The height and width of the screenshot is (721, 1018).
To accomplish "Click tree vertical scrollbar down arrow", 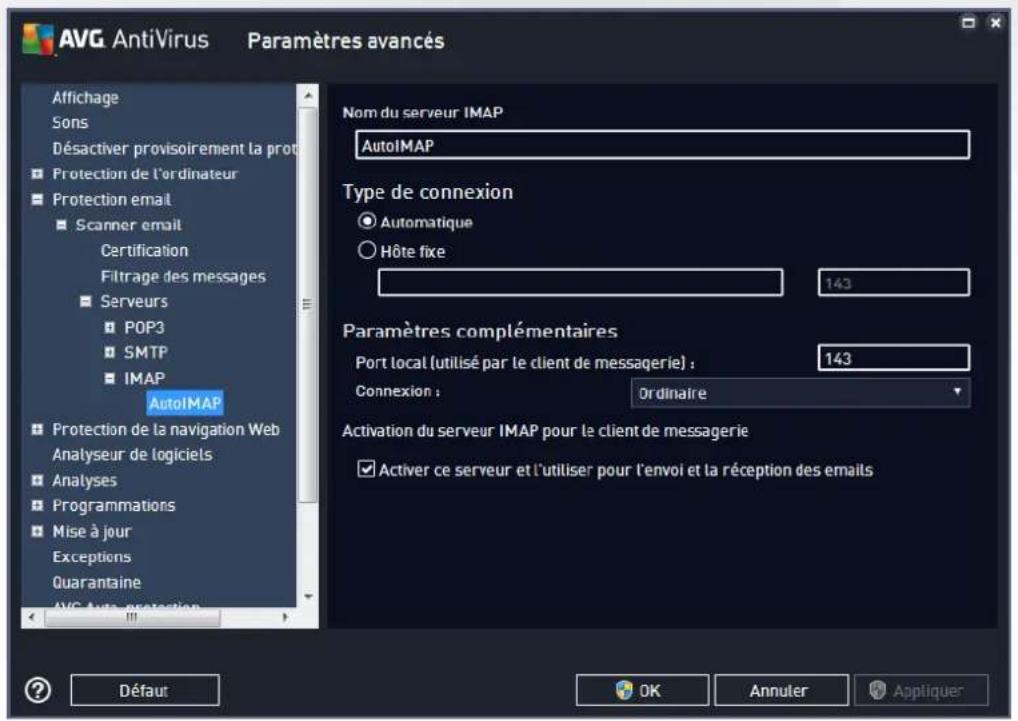I will [308, 596].
